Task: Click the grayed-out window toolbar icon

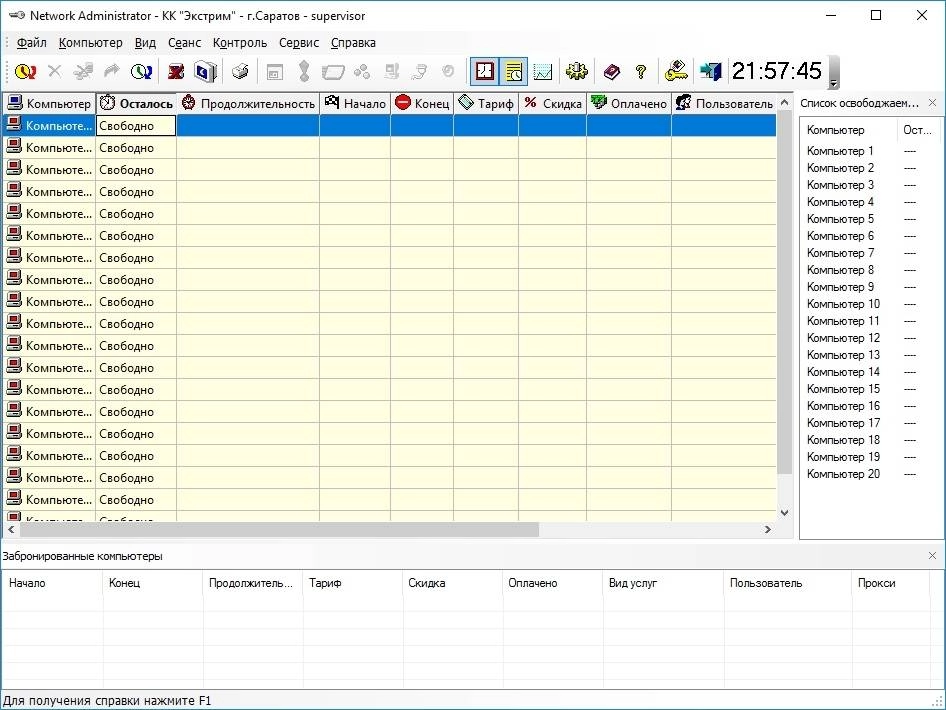Action: [275, 72]
